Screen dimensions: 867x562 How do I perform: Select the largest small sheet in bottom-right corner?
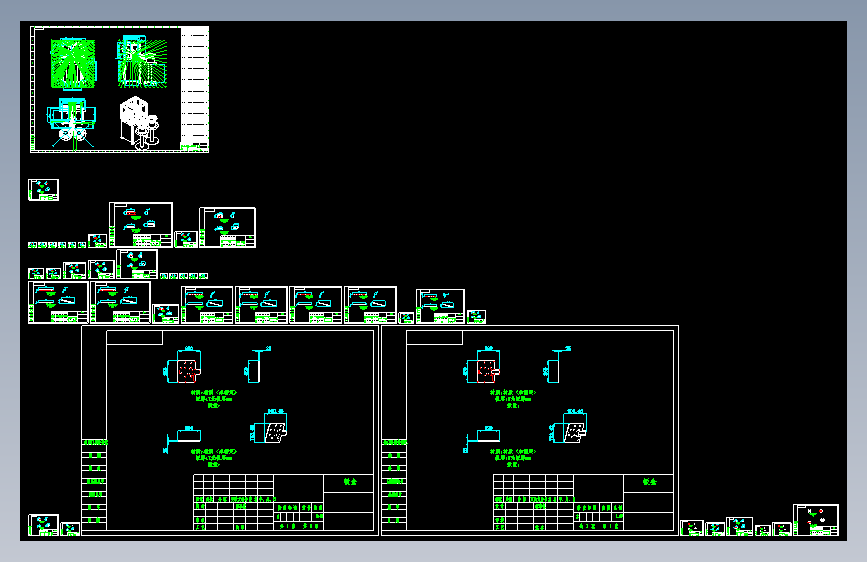pyautogui.click(x=816, y=519)
